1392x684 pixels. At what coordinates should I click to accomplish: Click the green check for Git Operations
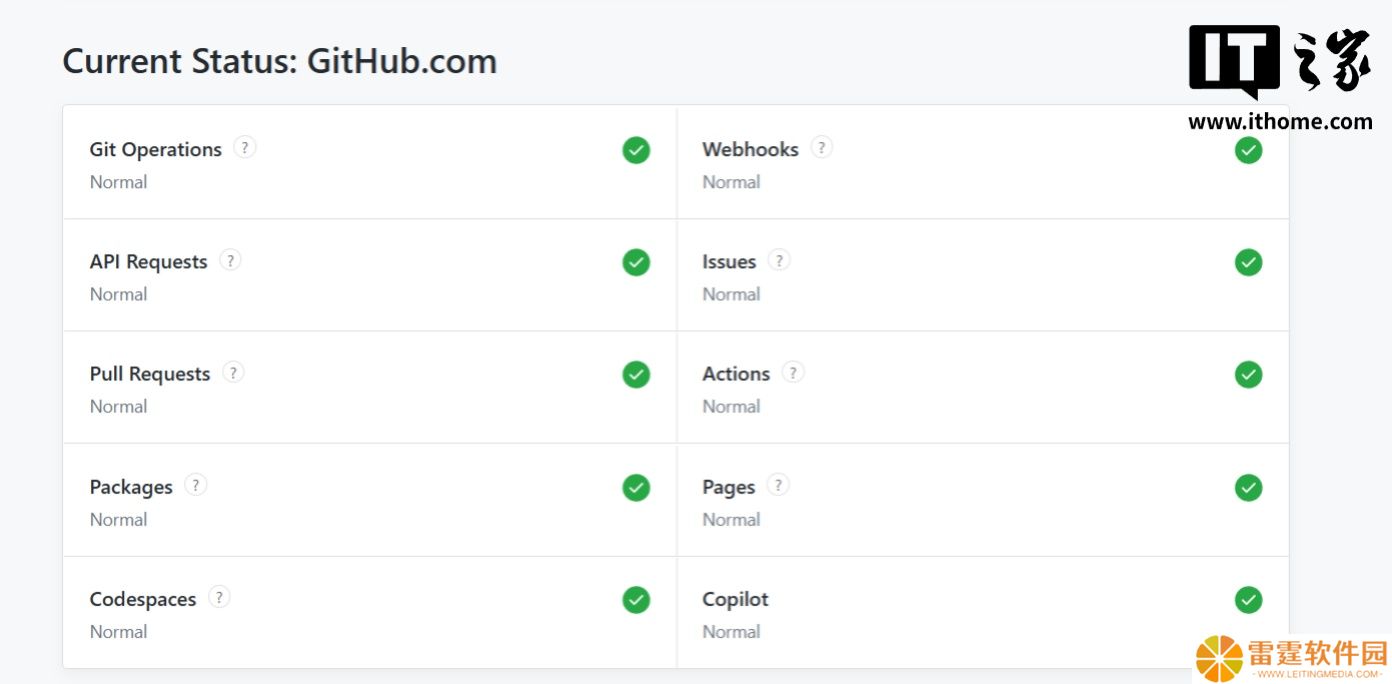pos(636,150)
